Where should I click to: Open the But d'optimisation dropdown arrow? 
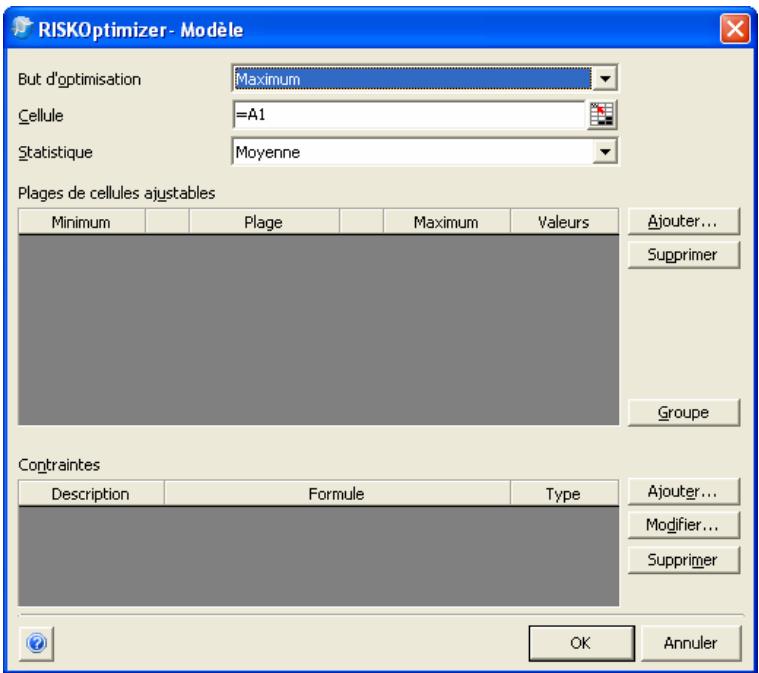point(605,78)
